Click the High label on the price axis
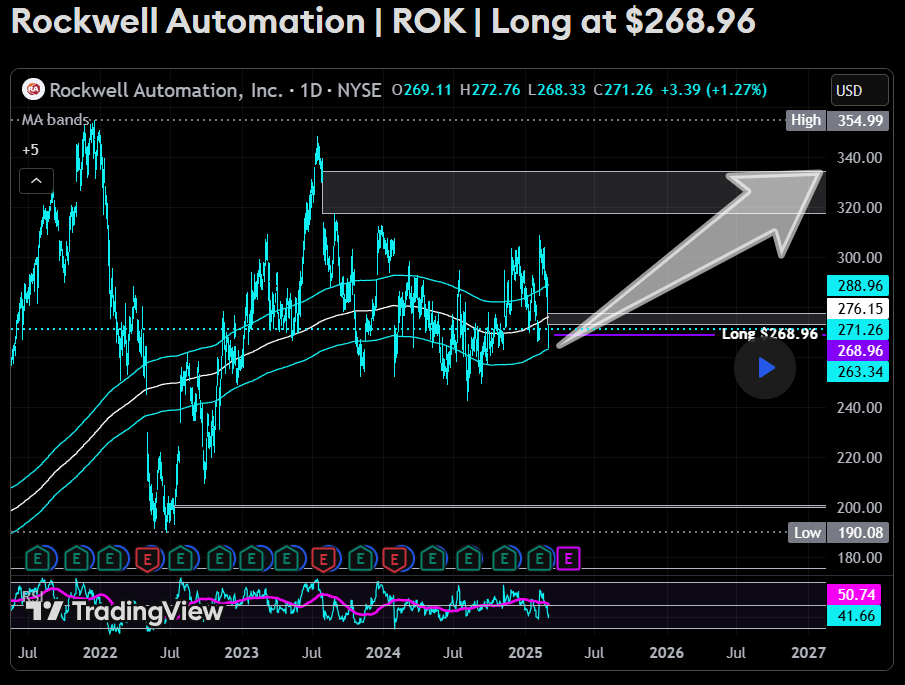The height and width of the screenshot is (685, 905). (x=806, y=120)
